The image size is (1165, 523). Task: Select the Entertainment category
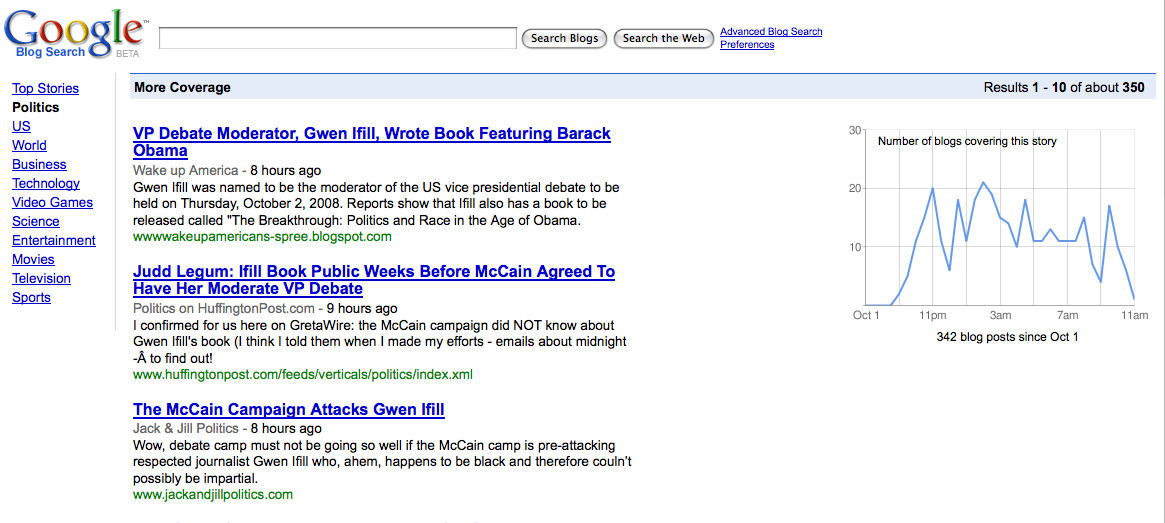click(x=54, y=240)
